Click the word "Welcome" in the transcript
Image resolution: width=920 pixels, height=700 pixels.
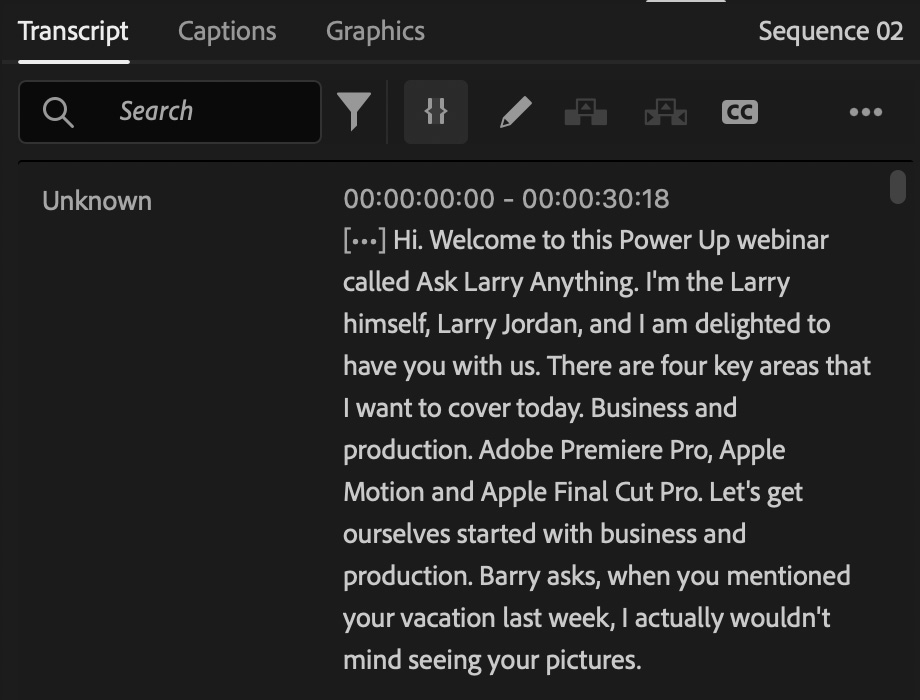470,241
